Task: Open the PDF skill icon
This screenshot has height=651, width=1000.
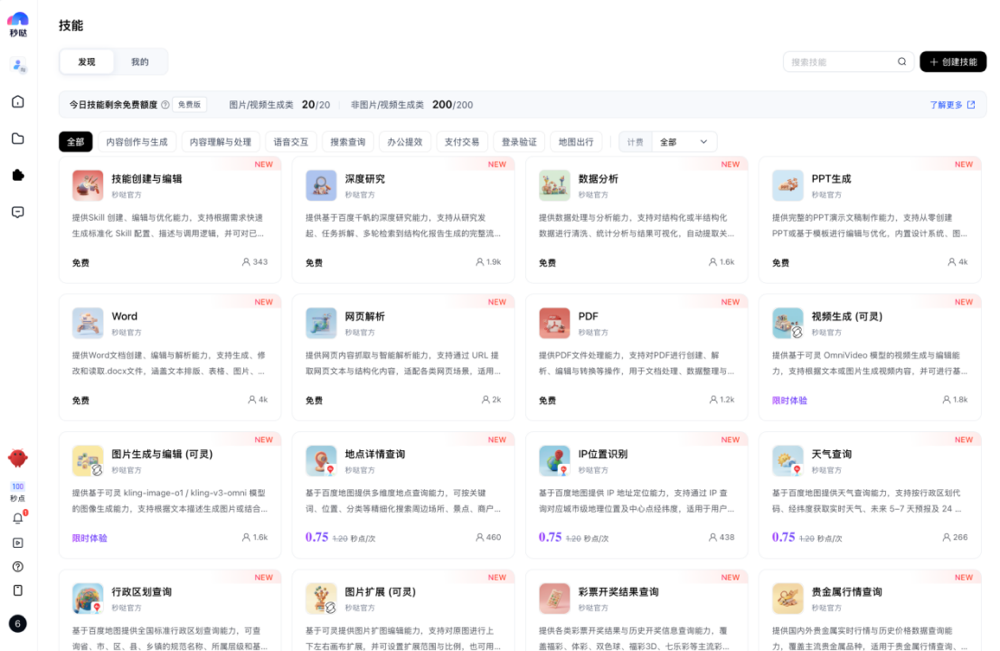Action: pyautogui.click(x=555, y=323)
